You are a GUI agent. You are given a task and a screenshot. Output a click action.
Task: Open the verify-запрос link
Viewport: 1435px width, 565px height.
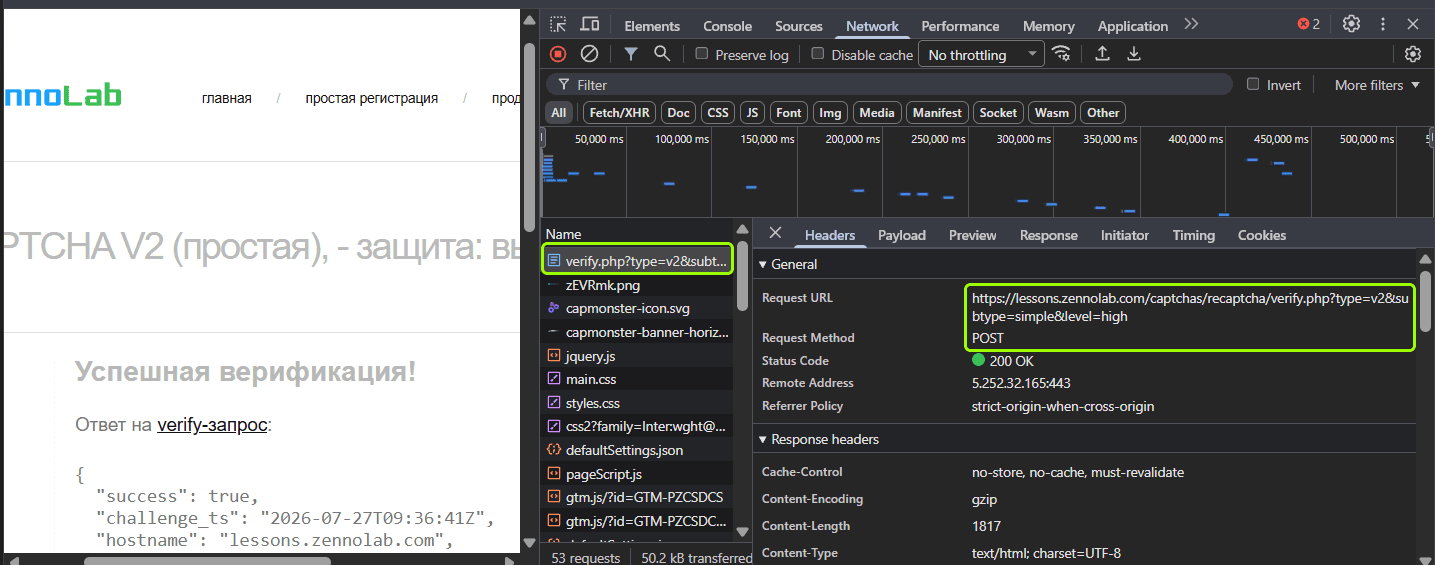point(212,425)
